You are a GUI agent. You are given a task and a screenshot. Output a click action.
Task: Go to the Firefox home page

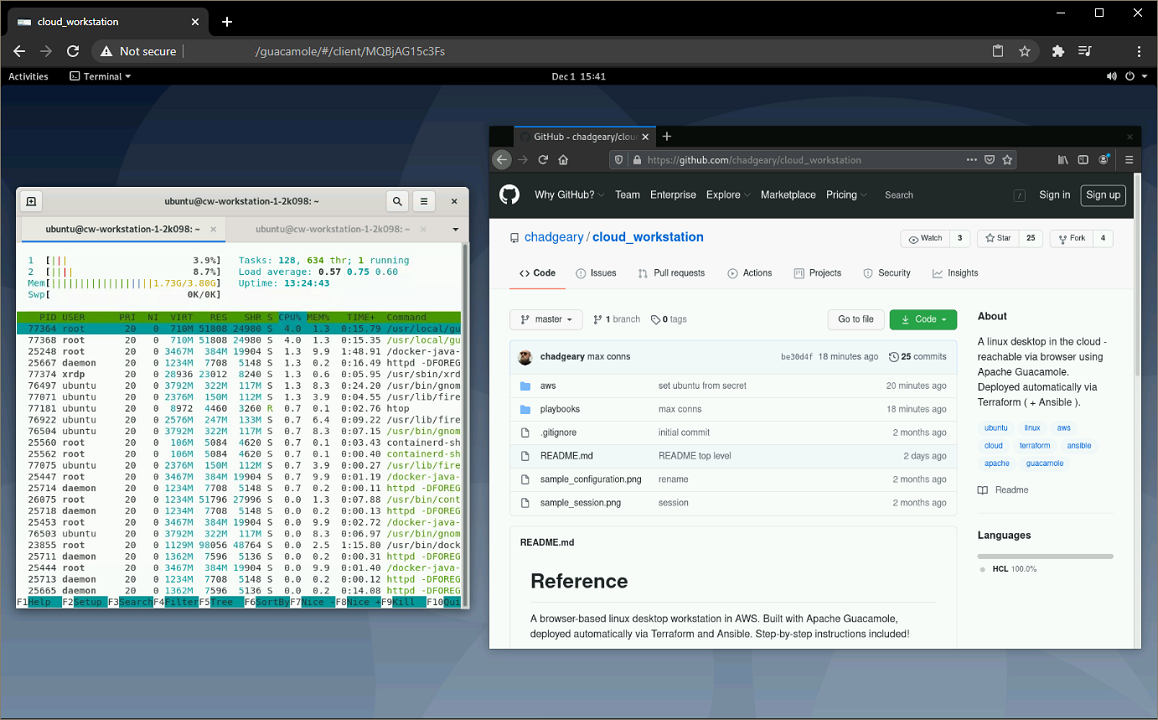tap(563, 160)
